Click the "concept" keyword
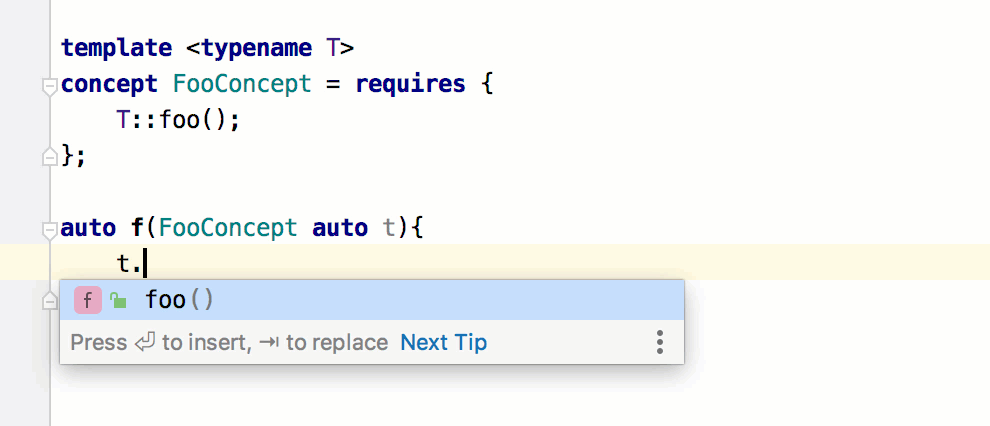The height and width of the screenshot is (426, 990). (x=109, y=85)
